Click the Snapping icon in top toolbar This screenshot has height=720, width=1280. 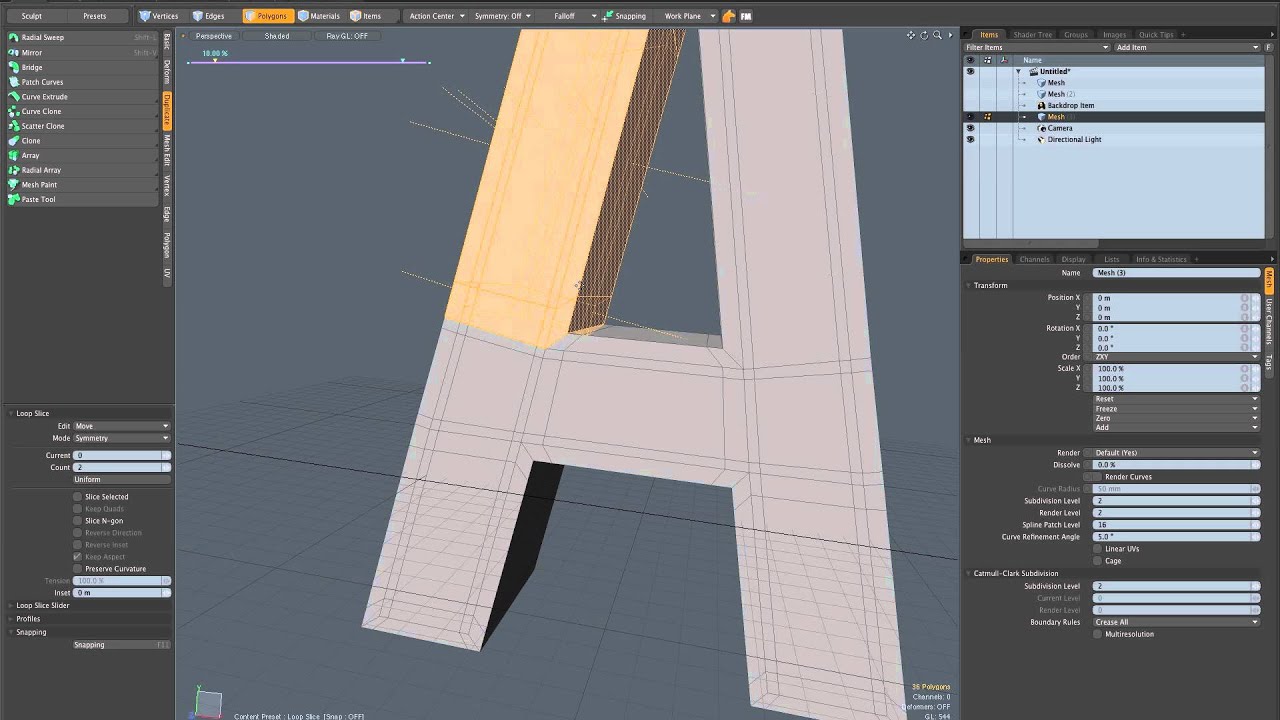tap(607, 16)
